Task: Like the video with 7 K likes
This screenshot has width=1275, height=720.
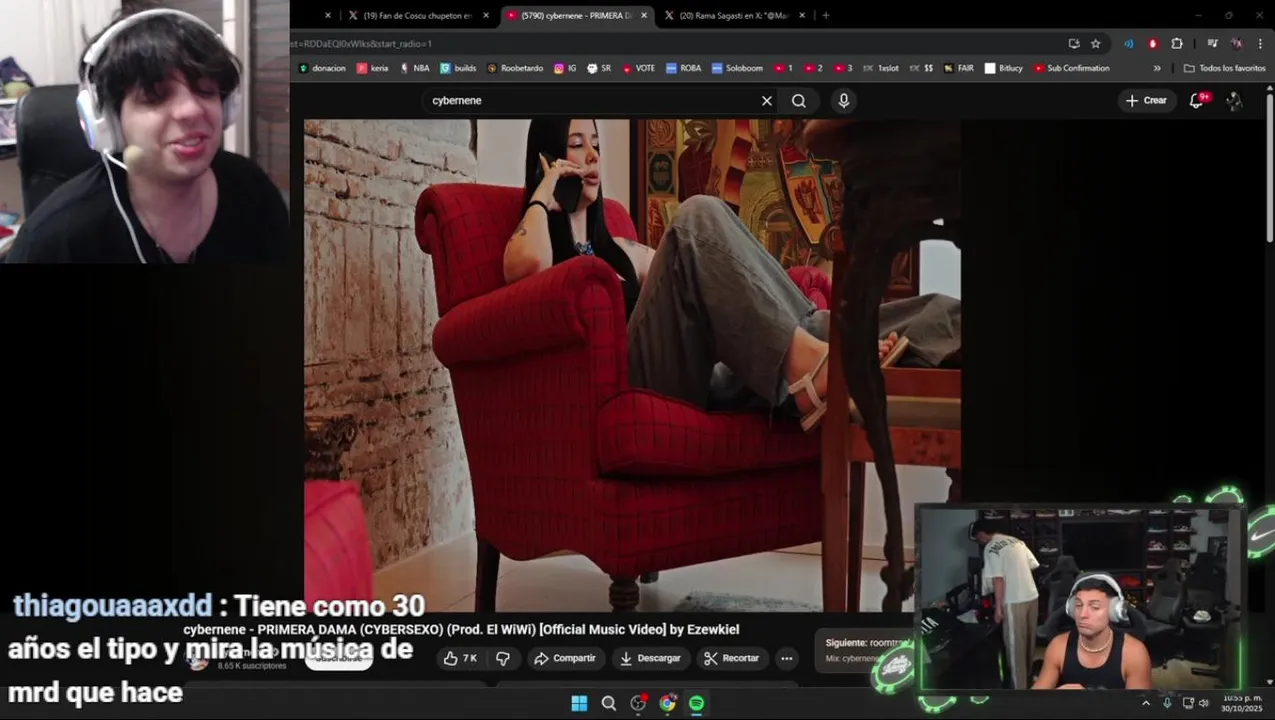Action: (460, 658)
